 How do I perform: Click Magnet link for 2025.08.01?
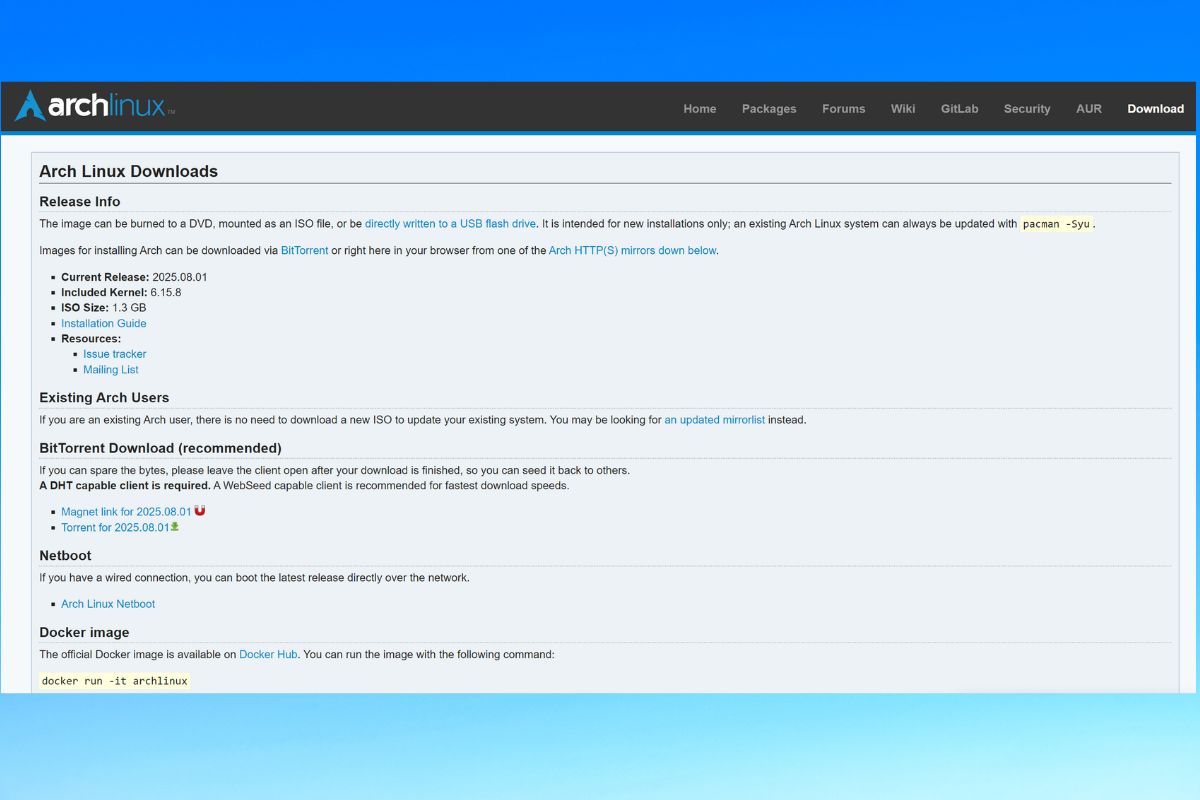(126, 512)
